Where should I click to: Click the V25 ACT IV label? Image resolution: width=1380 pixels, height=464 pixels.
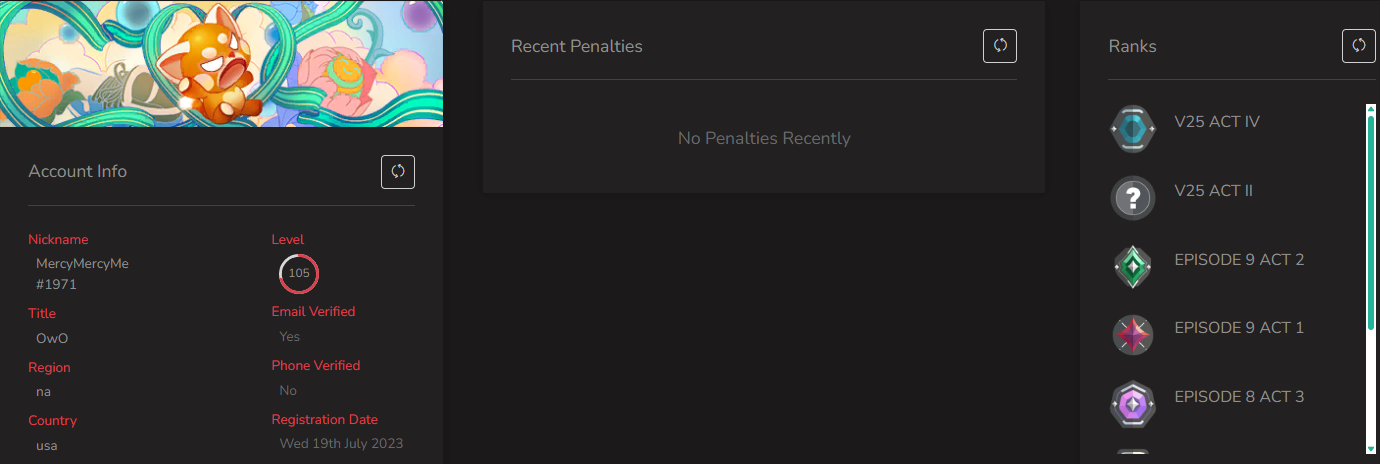(1217, 122)
